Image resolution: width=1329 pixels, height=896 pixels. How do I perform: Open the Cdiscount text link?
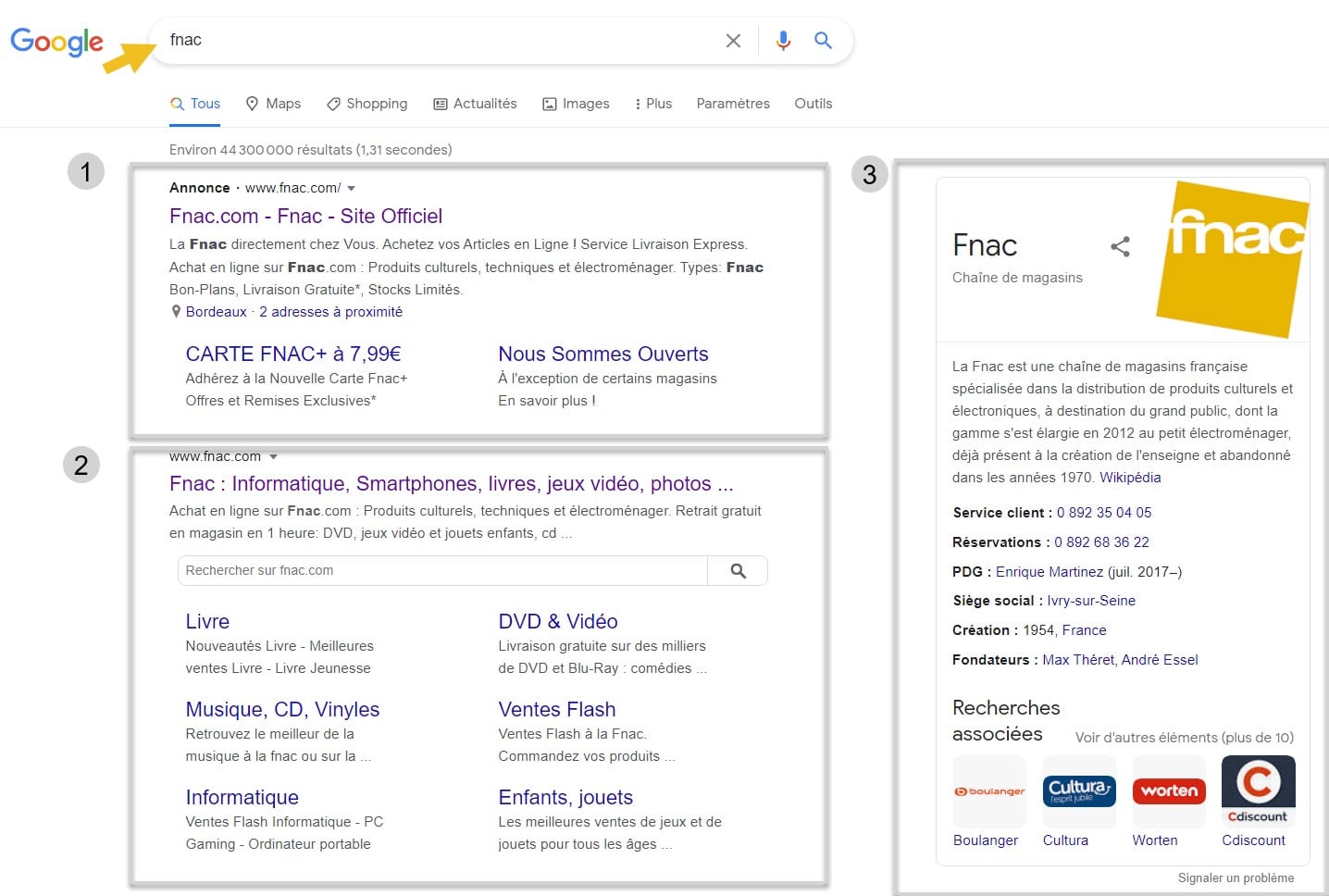[x=1253, y=840]
